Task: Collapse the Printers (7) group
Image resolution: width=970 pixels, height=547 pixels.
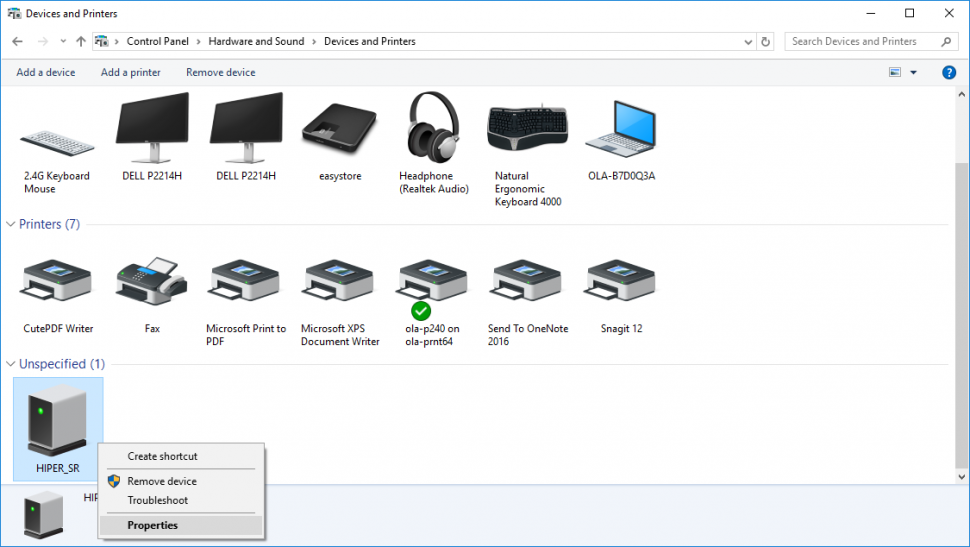Action: [x=11, y=225]
